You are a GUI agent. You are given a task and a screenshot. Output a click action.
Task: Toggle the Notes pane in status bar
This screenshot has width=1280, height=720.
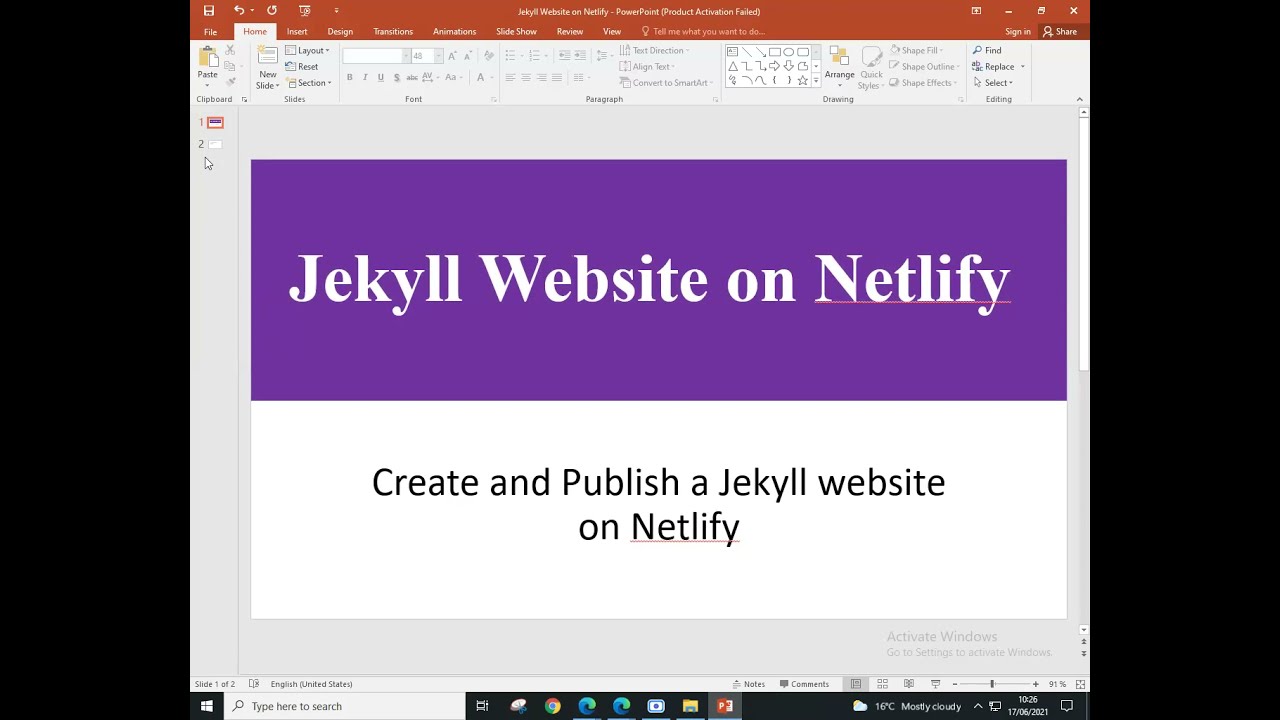click(748, 684)
